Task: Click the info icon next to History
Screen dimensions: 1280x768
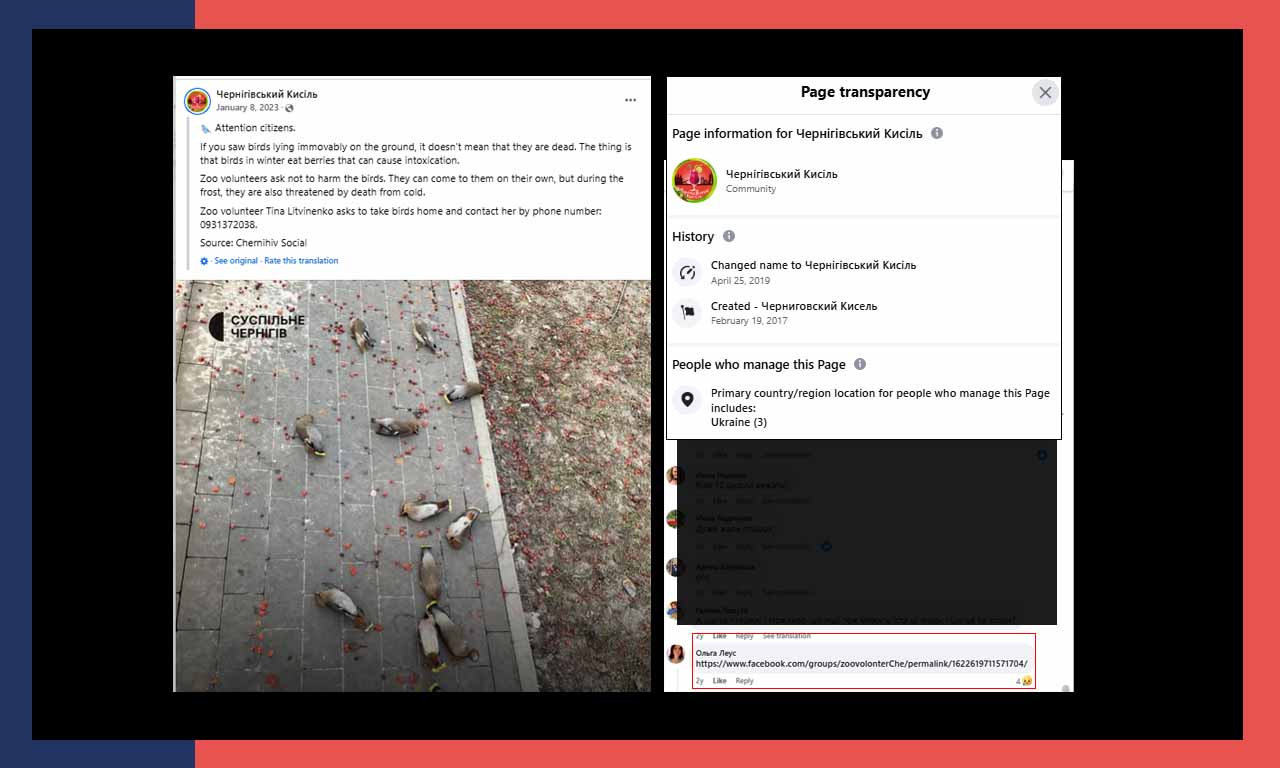Action: point(728,237)
